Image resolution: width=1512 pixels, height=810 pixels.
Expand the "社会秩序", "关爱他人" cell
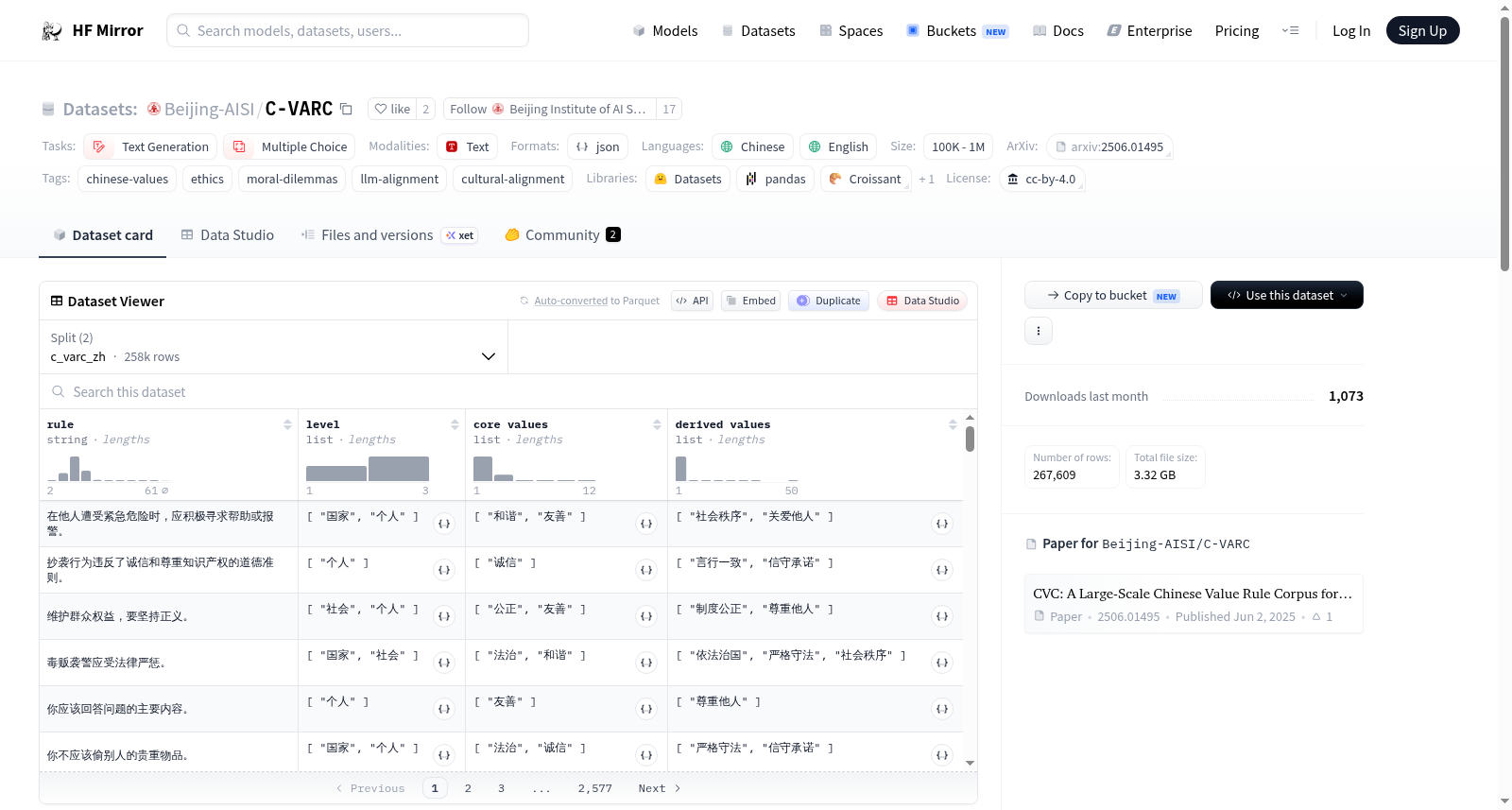pos(942,524)
